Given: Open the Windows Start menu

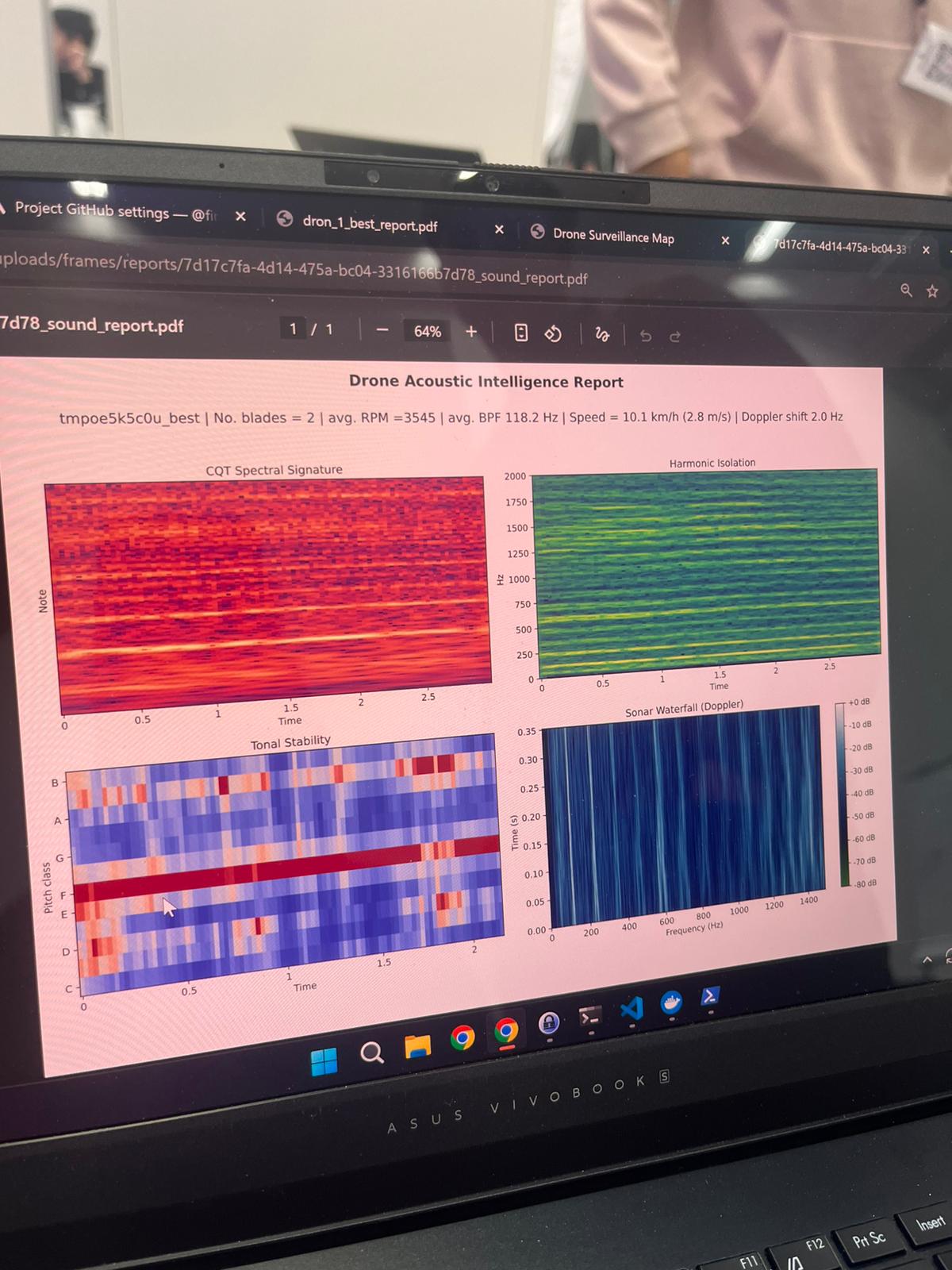Looking at the screenshot, I should 324,1060.
